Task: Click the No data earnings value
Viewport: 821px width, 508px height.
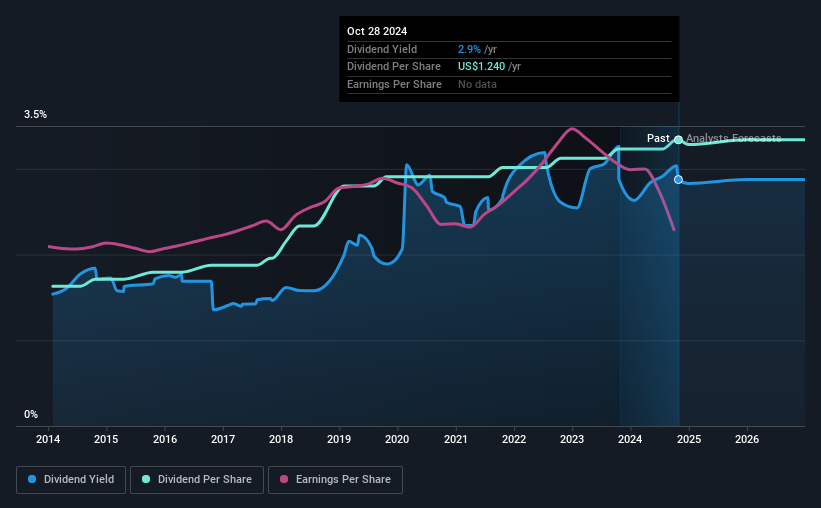Action: 477,84
